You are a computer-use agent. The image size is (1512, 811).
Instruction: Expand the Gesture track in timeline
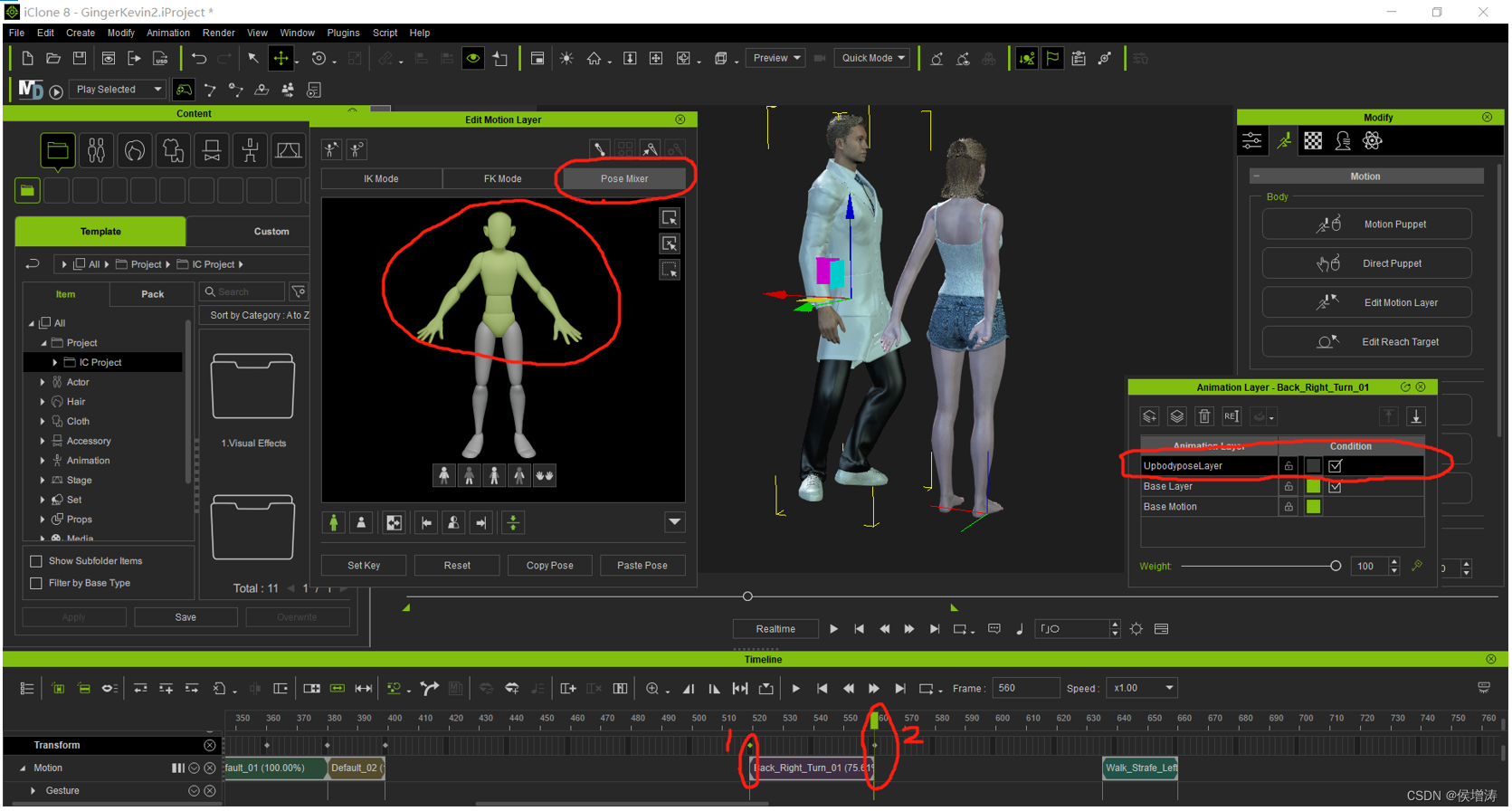point(33,791)
